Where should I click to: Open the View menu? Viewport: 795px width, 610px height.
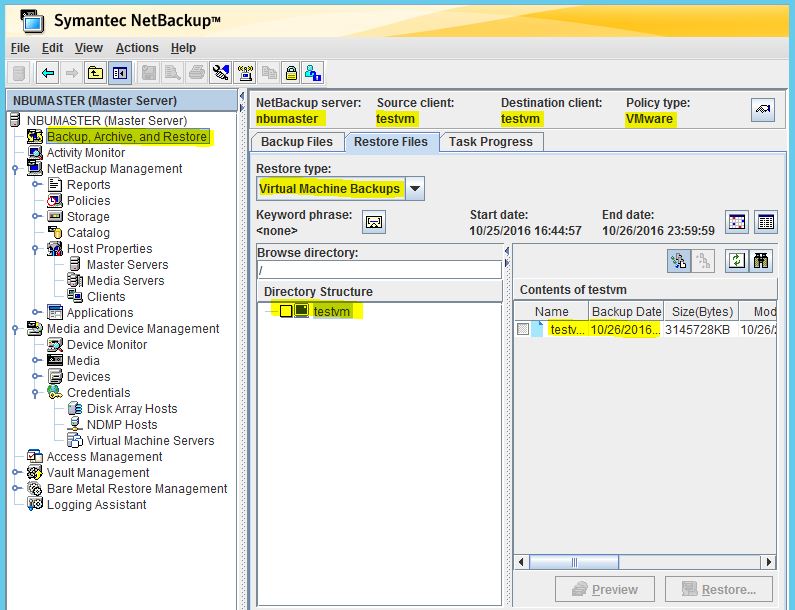pos(89,48)
